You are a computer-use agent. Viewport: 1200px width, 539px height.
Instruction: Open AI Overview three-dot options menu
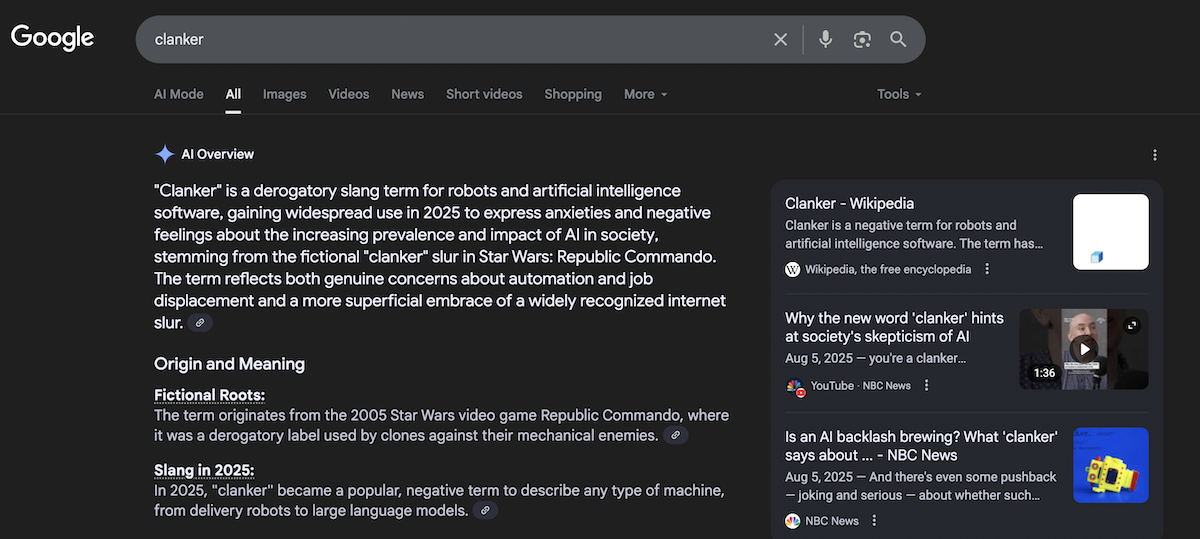(1155, 155)
